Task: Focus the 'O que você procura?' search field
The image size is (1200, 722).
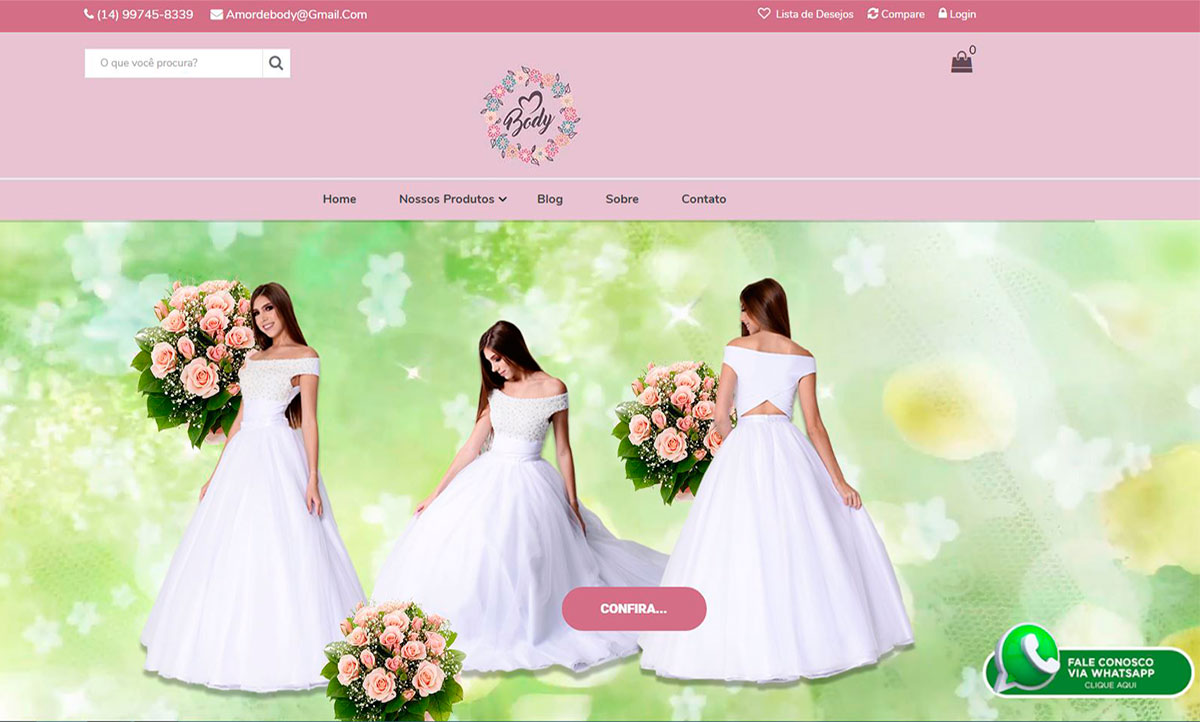Action: click(x=173, y=63)
